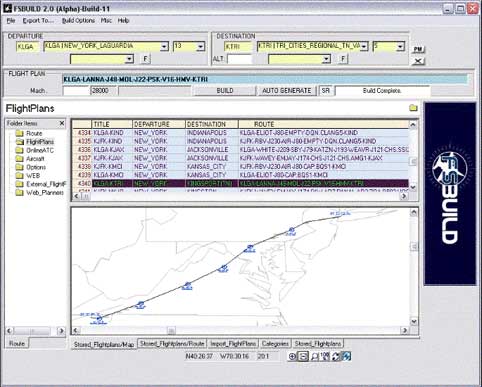Click the BUILD button

click(x=225, y=91)
